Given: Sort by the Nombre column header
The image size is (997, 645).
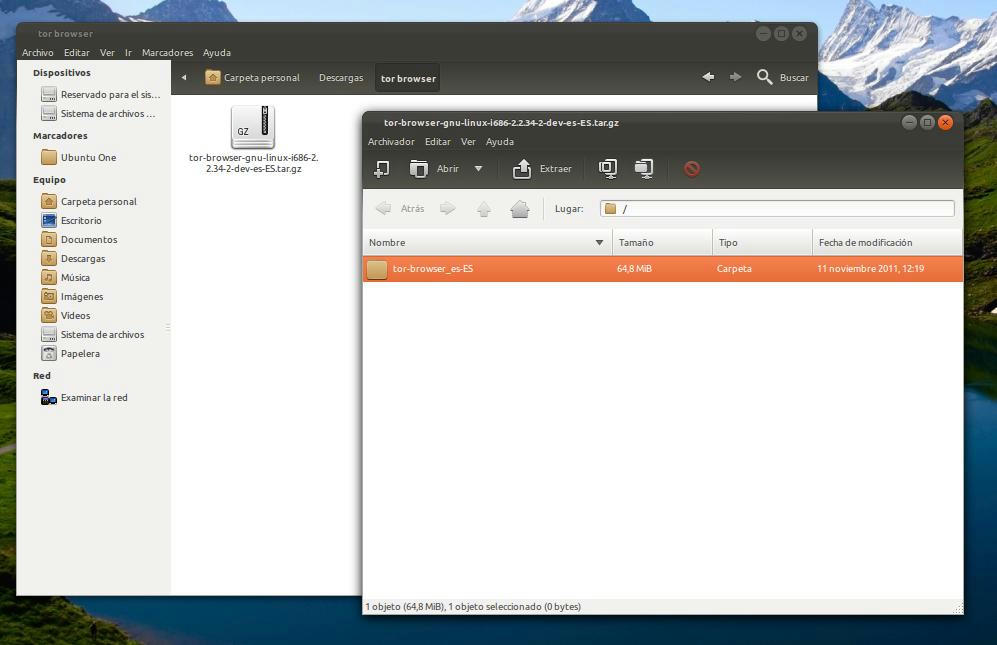Looking at the screenshot, I should click(x=485, y=243).
